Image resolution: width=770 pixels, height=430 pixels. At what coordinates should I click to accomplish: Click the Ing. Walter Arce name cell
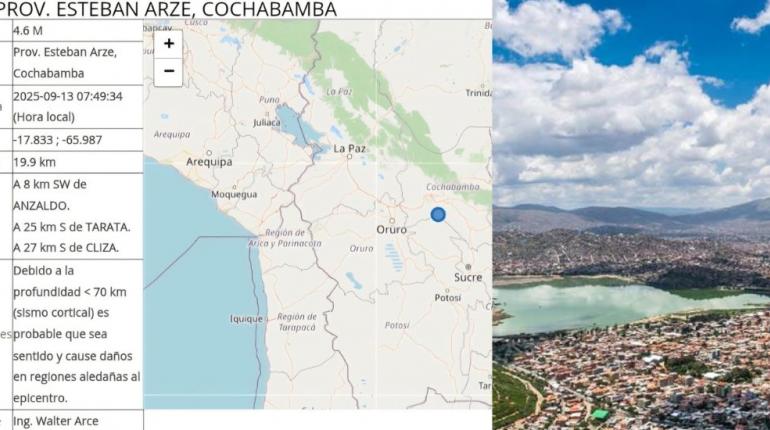[78, 421]
